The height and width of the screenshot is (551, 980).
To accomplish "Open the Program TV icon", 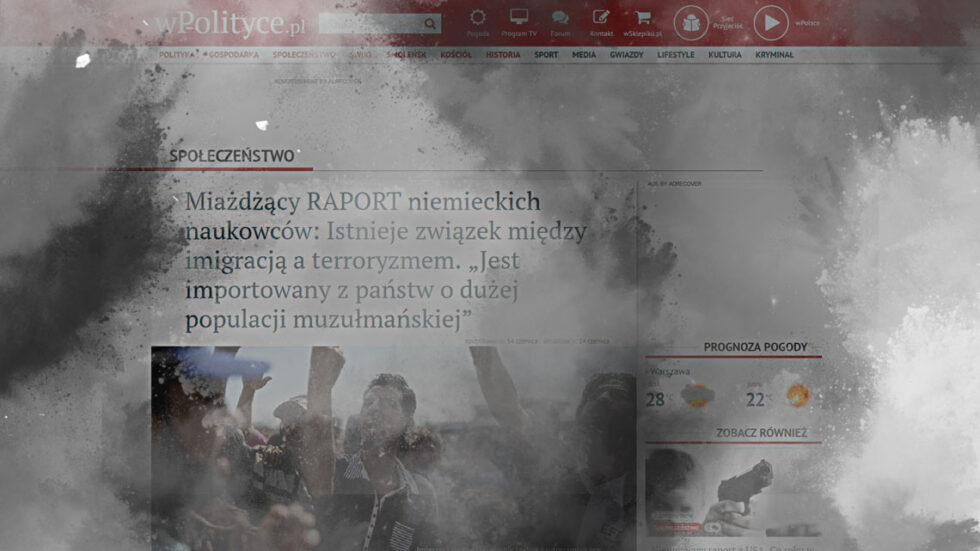I will pyautogui.click(x=518, y=18).
